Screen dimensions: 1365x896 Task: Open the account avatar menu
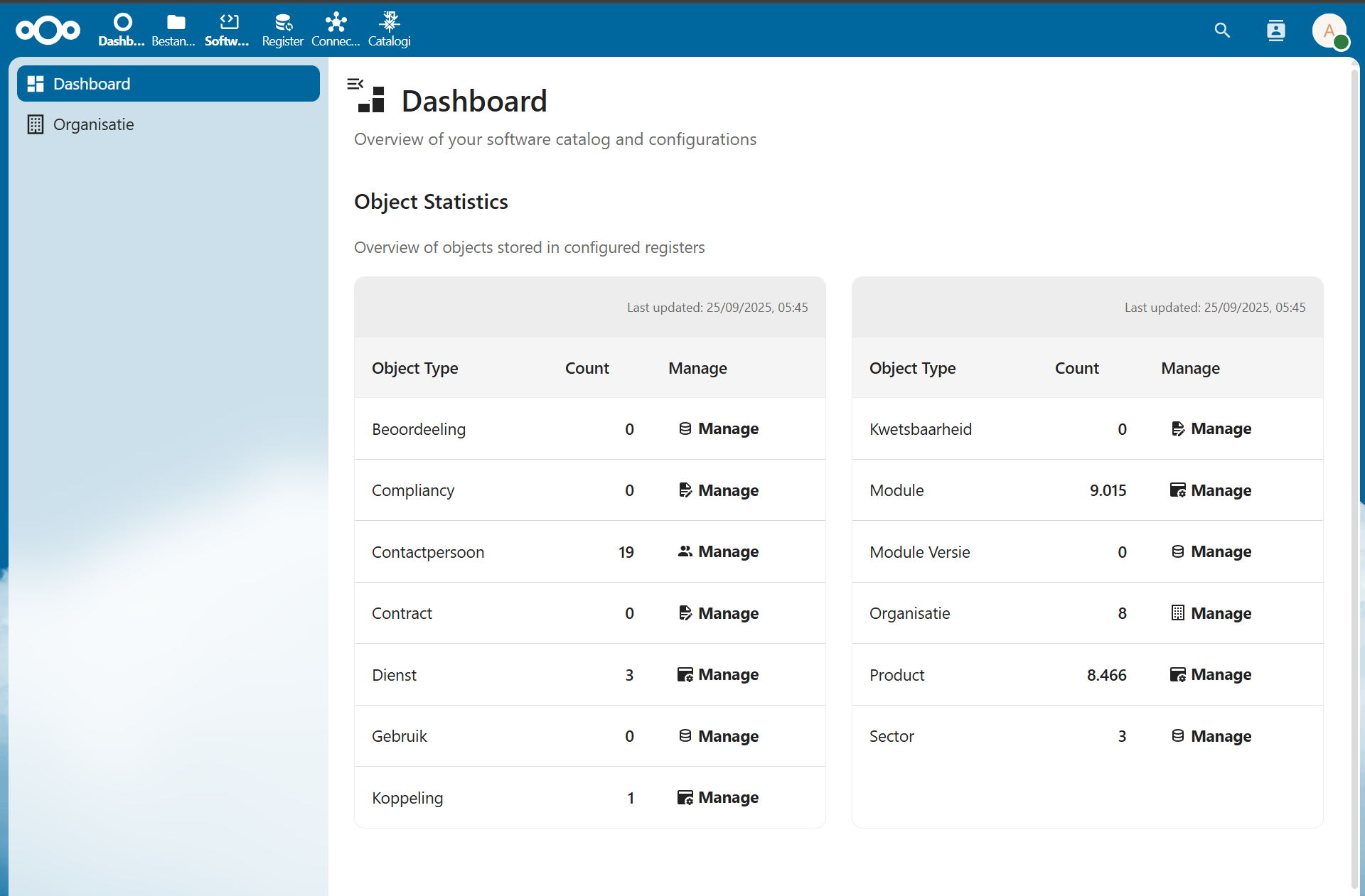(1329, 31)
